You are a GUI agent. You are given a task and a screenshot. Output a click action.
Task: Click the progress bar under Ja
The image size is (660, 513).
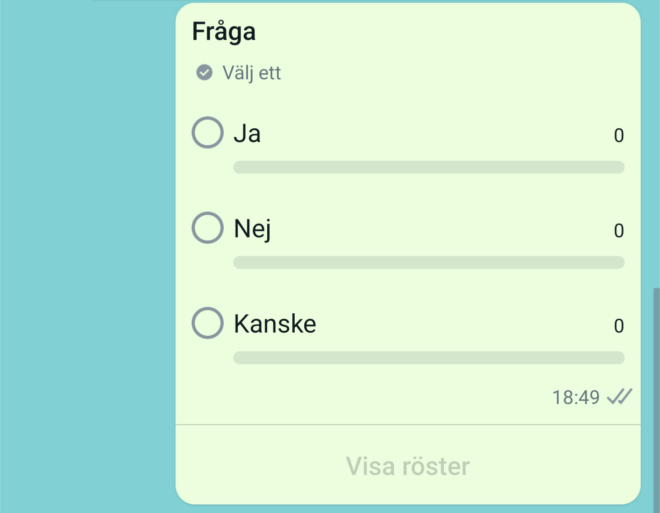click(x=429, y=167)
